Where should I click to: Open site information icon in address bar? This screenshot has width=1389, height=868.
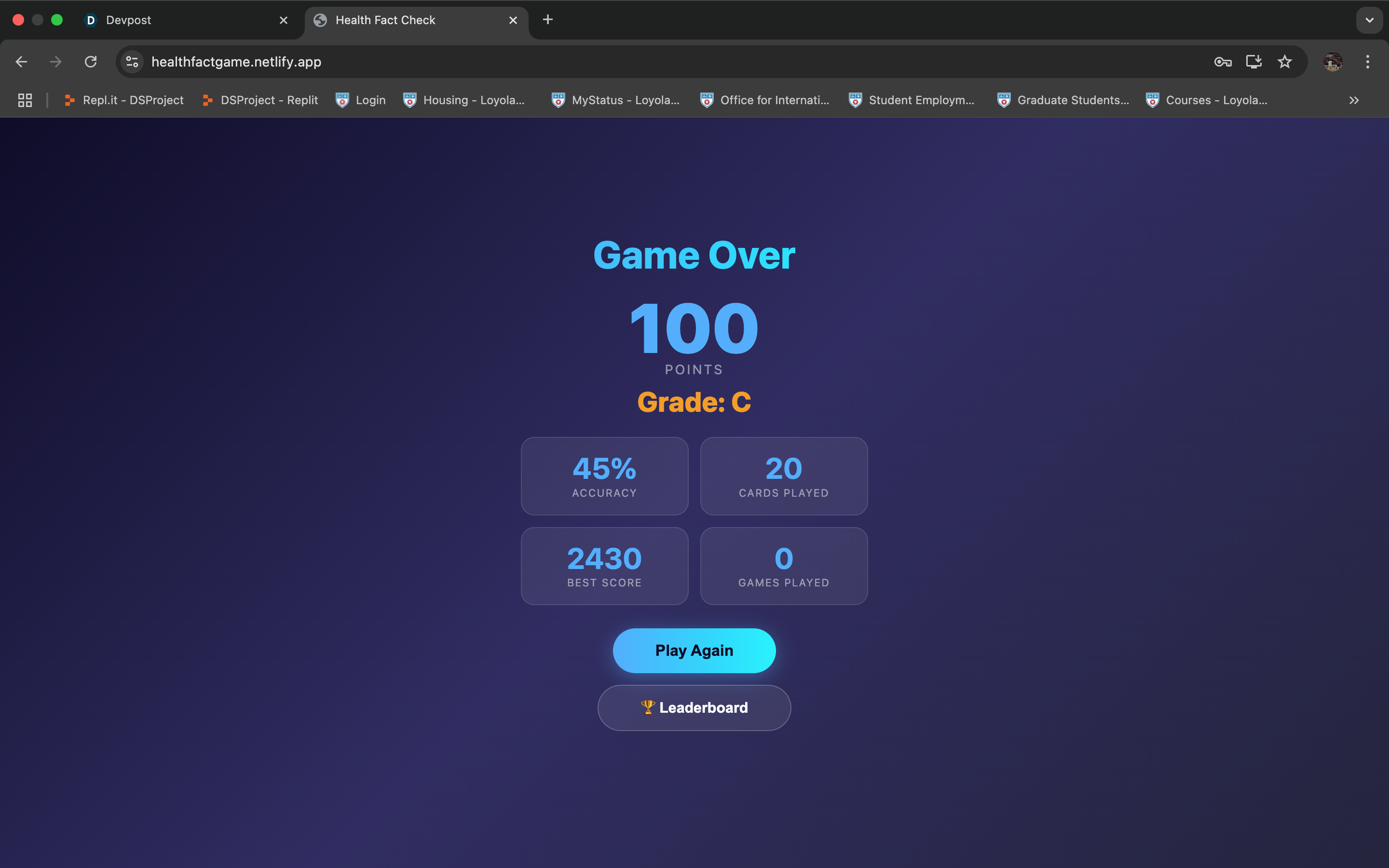coord(133,61)
